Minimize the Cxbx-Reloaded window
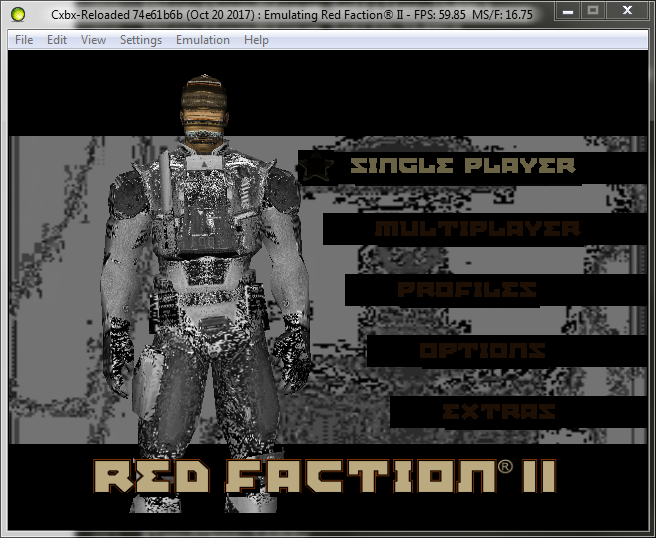656x538 pixels. [x=568, y=11]
